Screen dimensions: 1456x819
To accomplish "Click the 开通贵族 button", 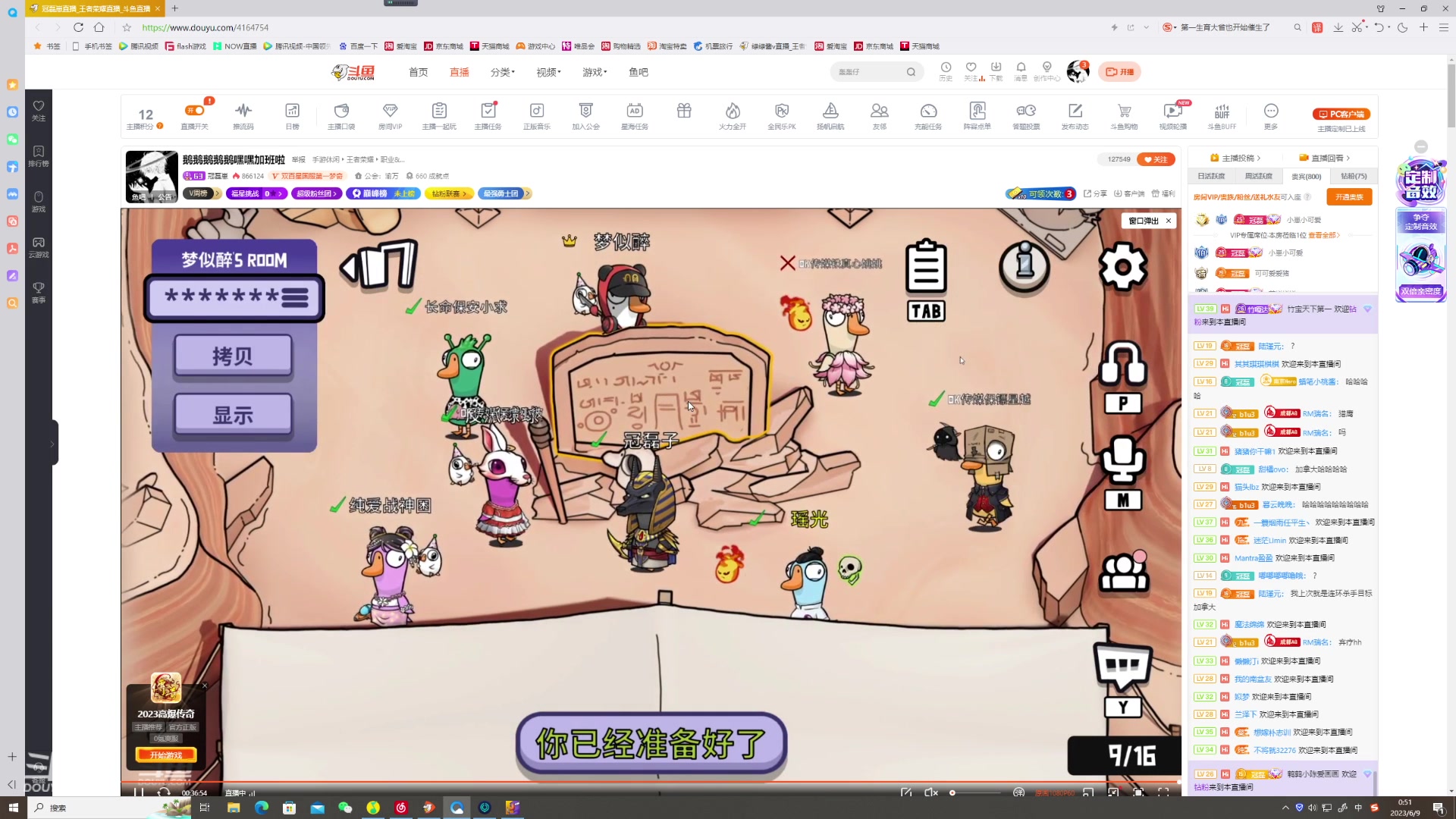I will (1349, 197).
